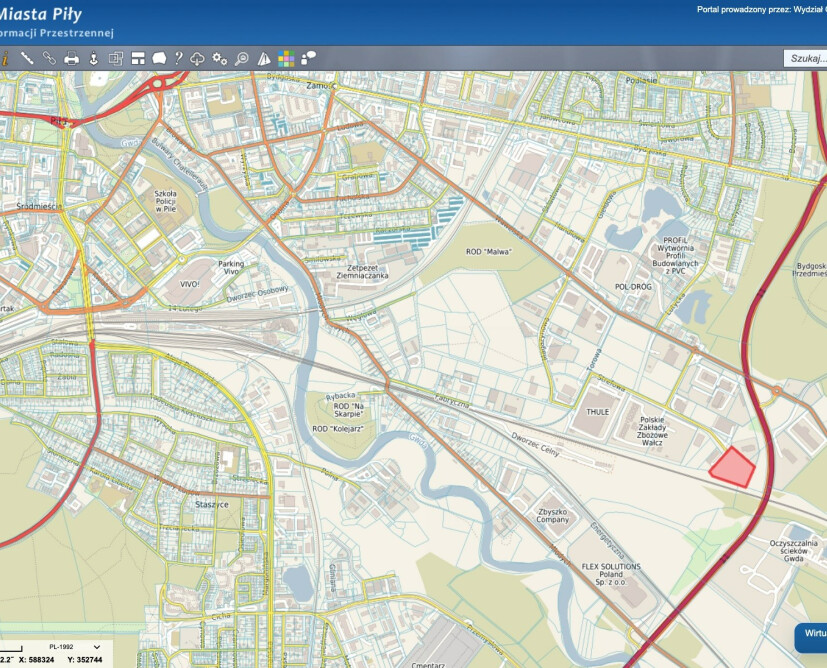Click the info 'i' identify tool
This screenshot has height=668, width=827.
[x=4, y=58]
